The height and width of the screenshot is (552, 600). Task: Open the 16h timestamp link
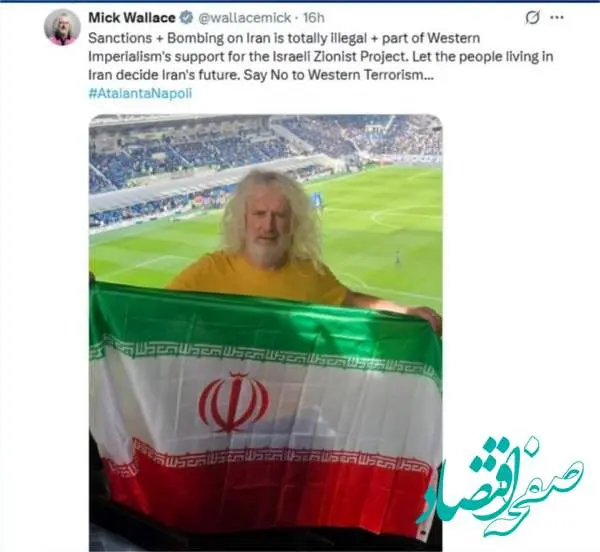point(314,18)
